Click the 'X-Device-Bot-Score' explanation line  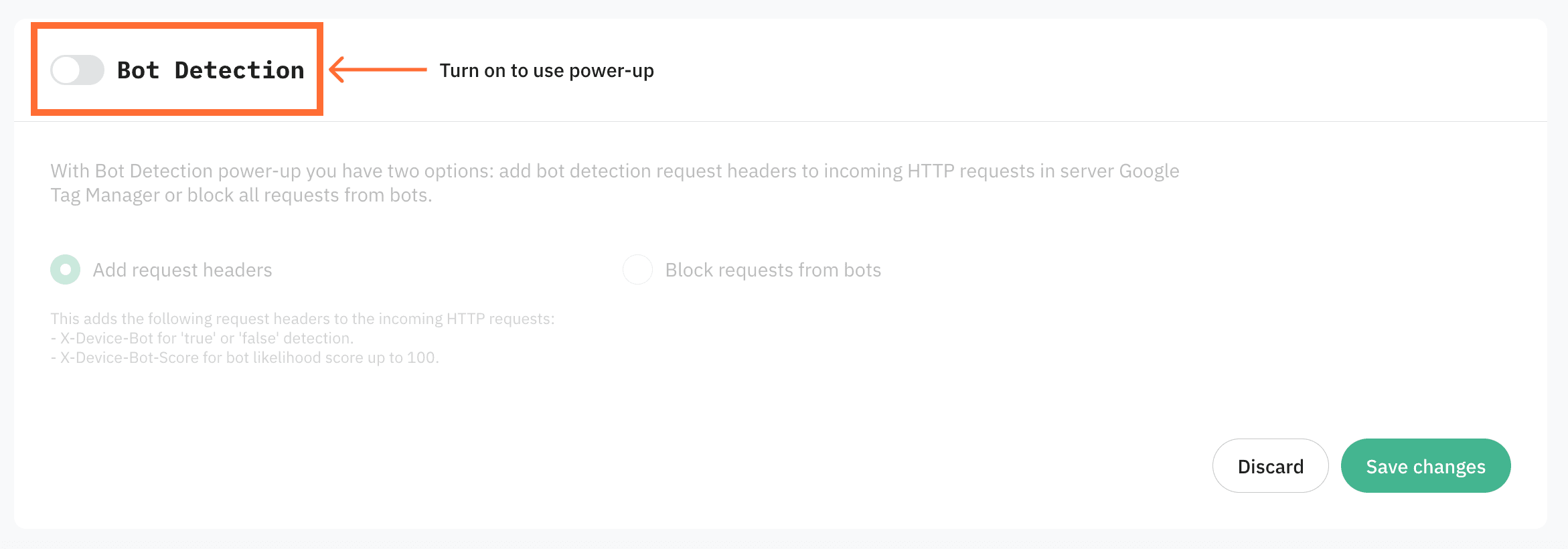[x=245, y=358]
